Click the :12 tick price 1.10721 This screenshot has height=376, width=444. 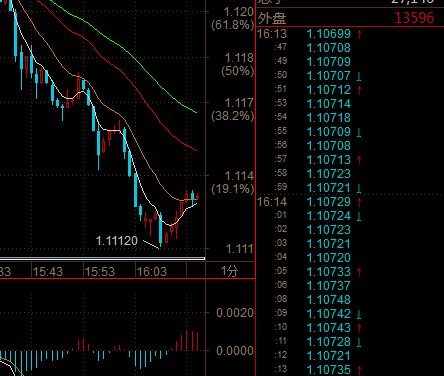[x=329, y=356]
